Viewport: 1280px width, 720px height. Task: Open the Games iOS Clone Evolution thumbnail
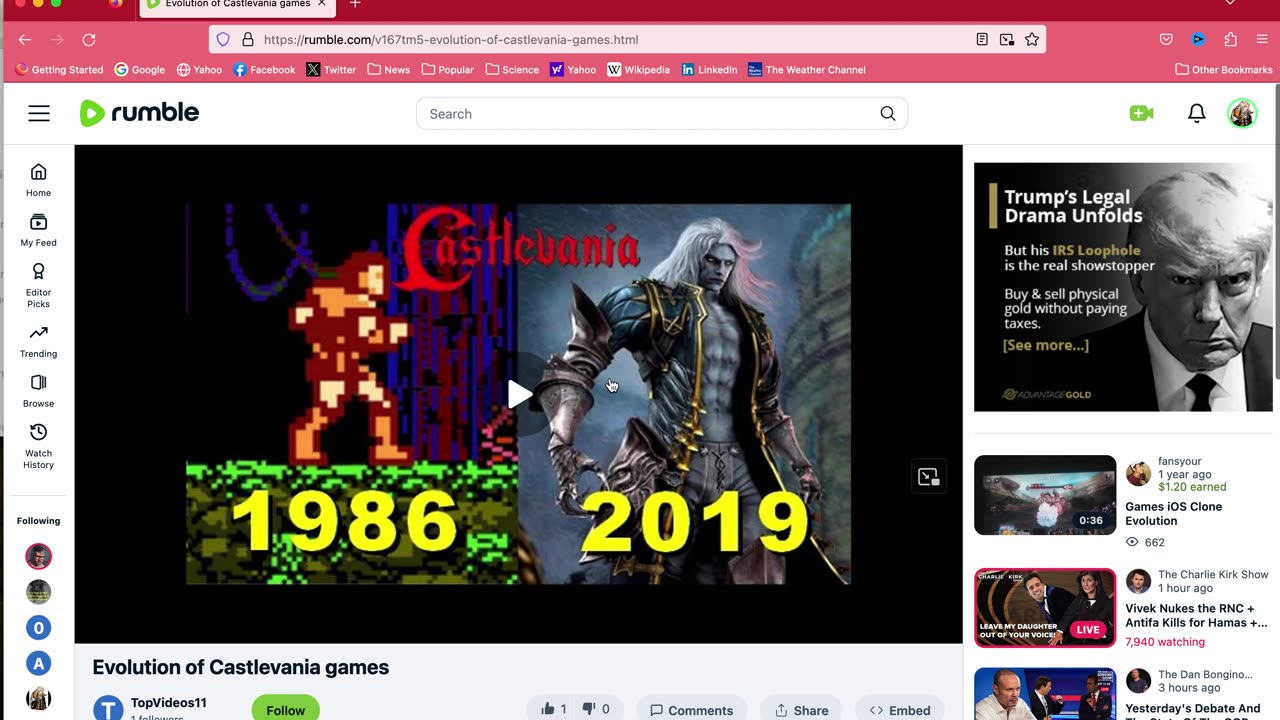(x=1045, y=495)
